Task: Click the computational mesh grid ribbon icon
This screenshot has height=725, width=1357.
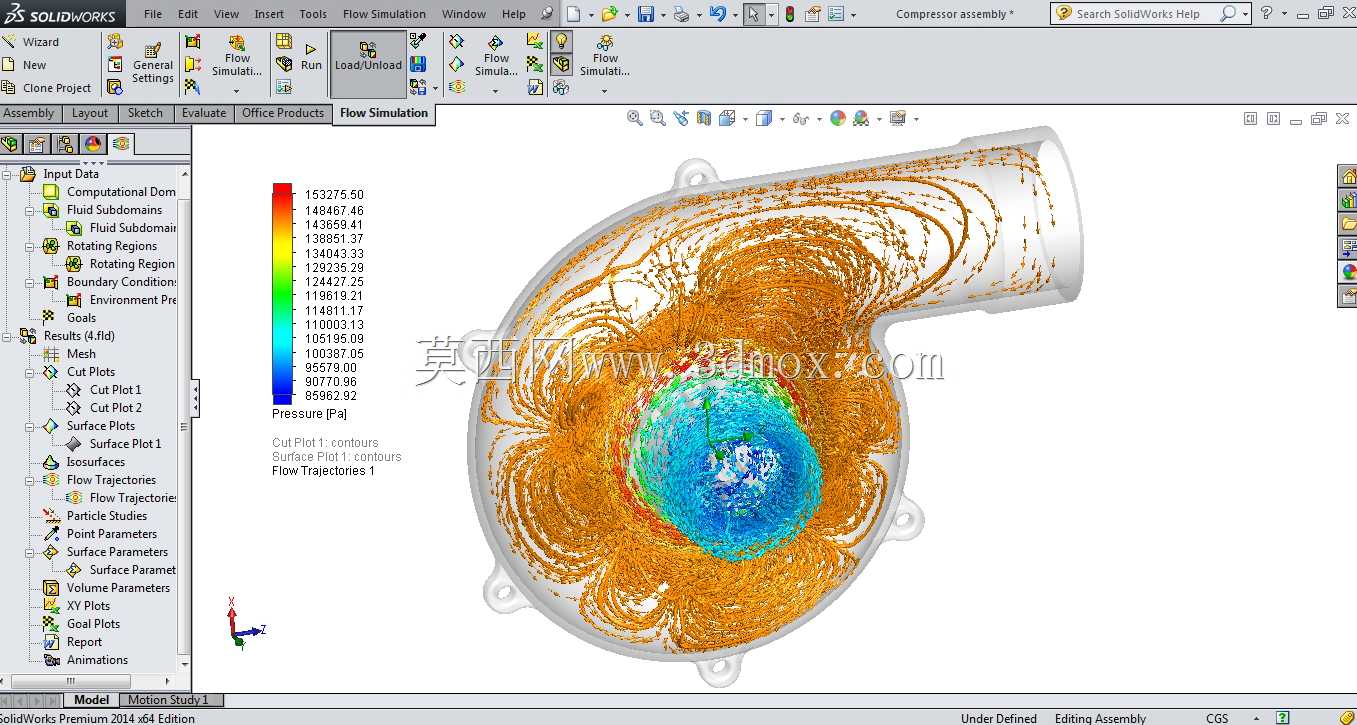Action: (x=284, y=41)
